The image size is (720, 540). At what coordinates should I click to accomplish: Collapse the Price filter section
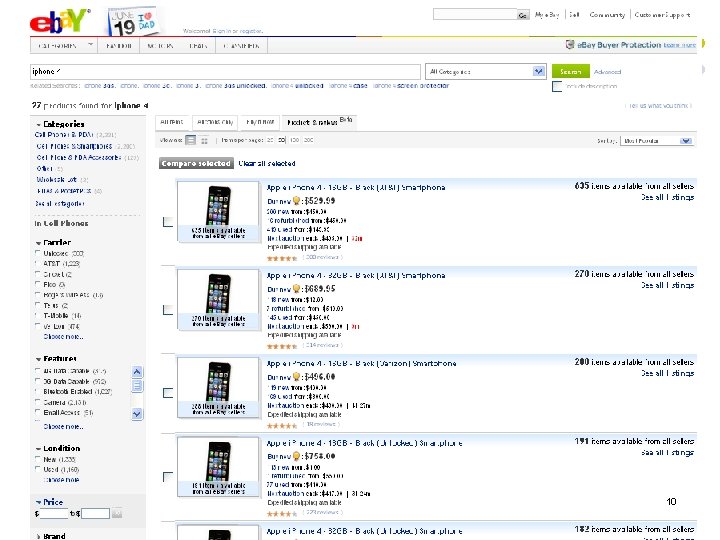point(39,502)
